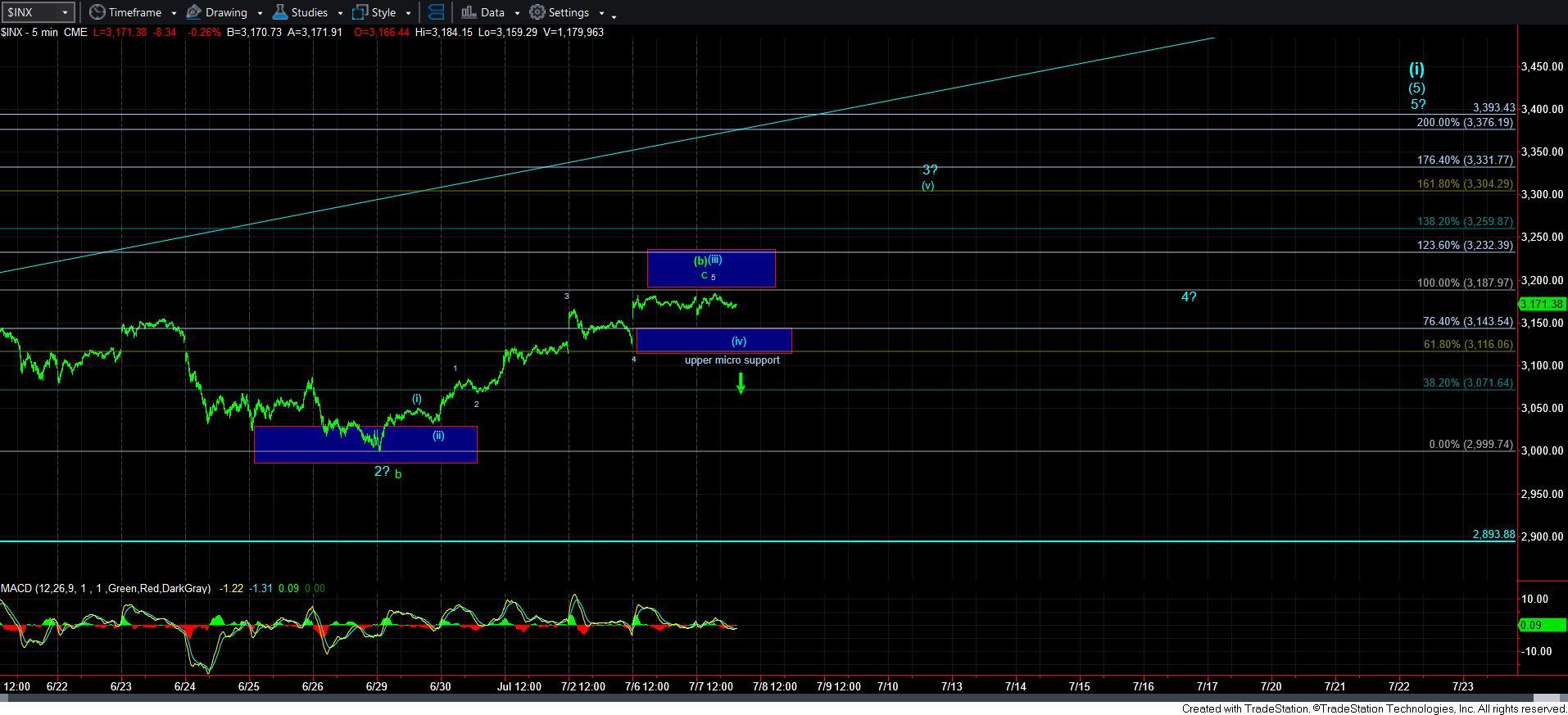The image size is (1568, 715).
Task: Expand the Style dropdown arrow
Action: [x=408, y=13]
